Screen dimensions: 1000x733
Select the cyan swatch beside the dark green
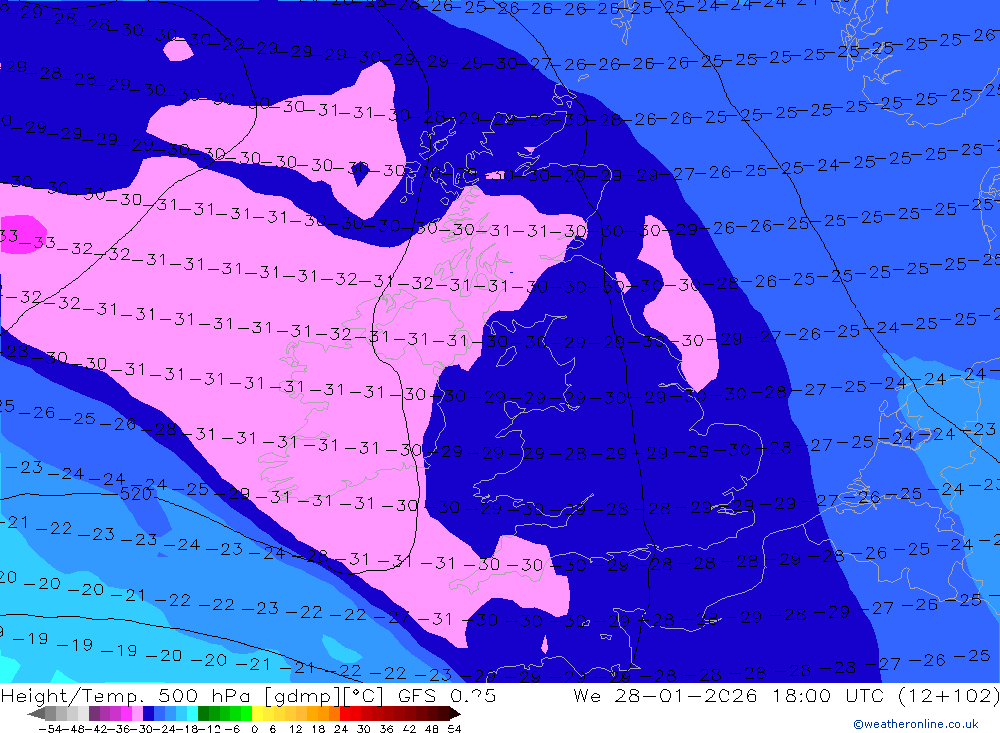point(192,713)
